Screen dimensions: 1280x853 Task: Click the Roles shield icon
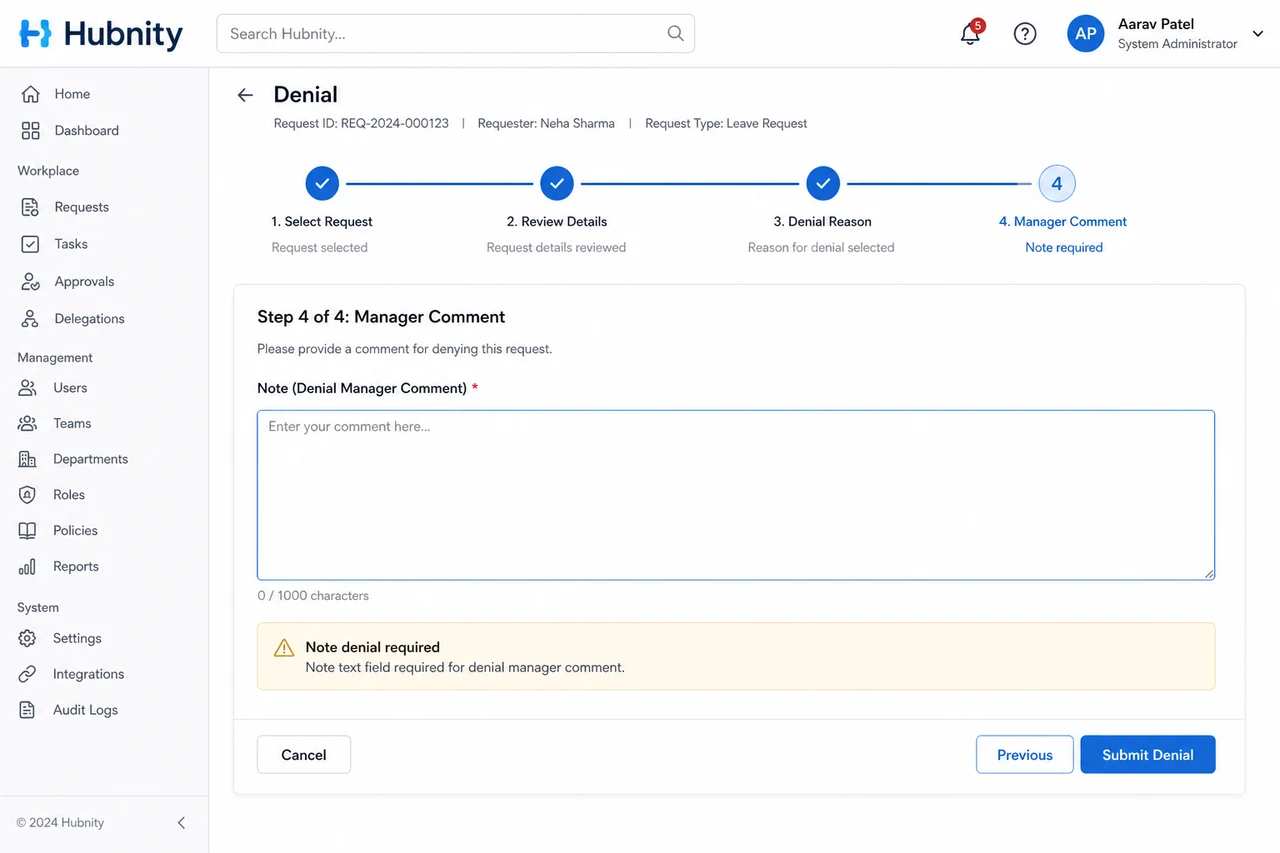(x=28, y=495)
